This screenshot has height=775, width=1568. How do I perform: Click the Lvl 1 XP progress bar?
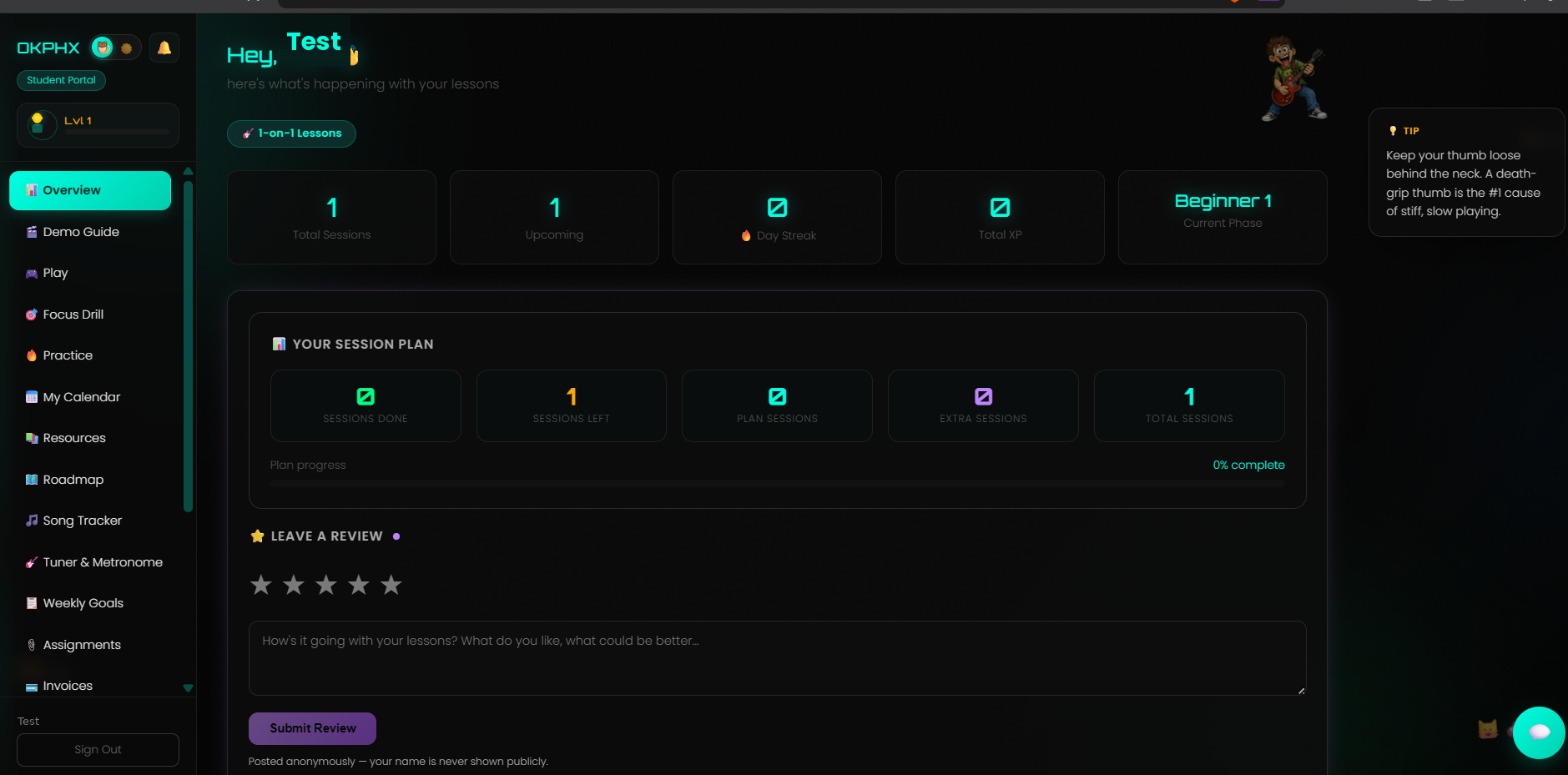(117, 132)
